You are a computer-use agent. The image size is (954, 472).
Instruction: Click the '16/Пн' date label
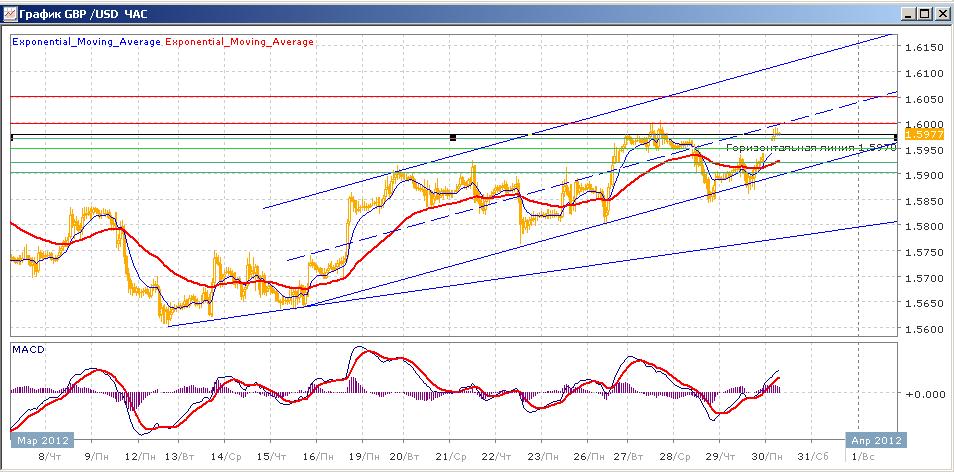(x=319, y=456)
